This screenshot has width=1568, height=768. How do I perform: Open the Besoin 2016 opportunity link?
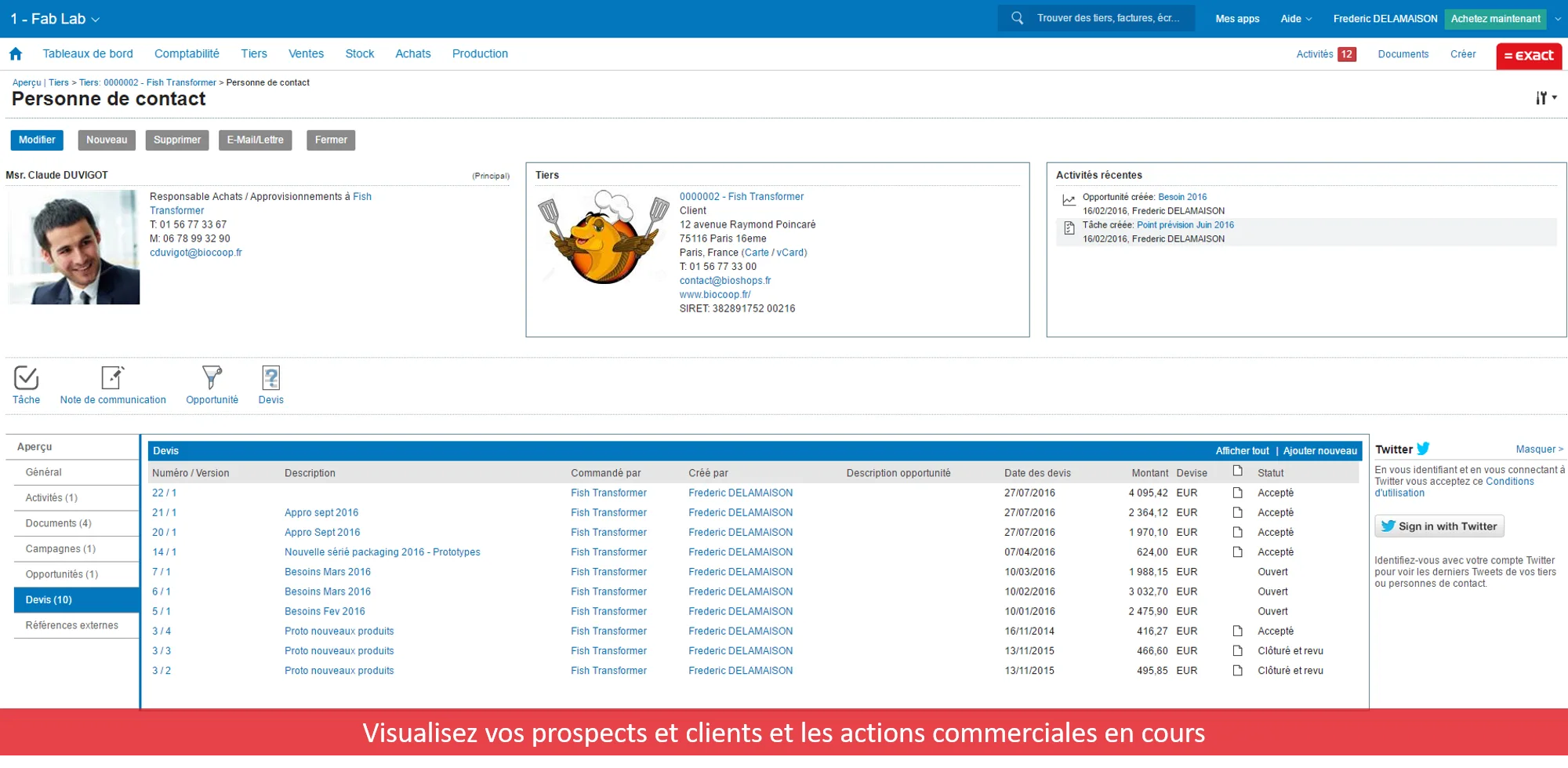click(1182, 198)
